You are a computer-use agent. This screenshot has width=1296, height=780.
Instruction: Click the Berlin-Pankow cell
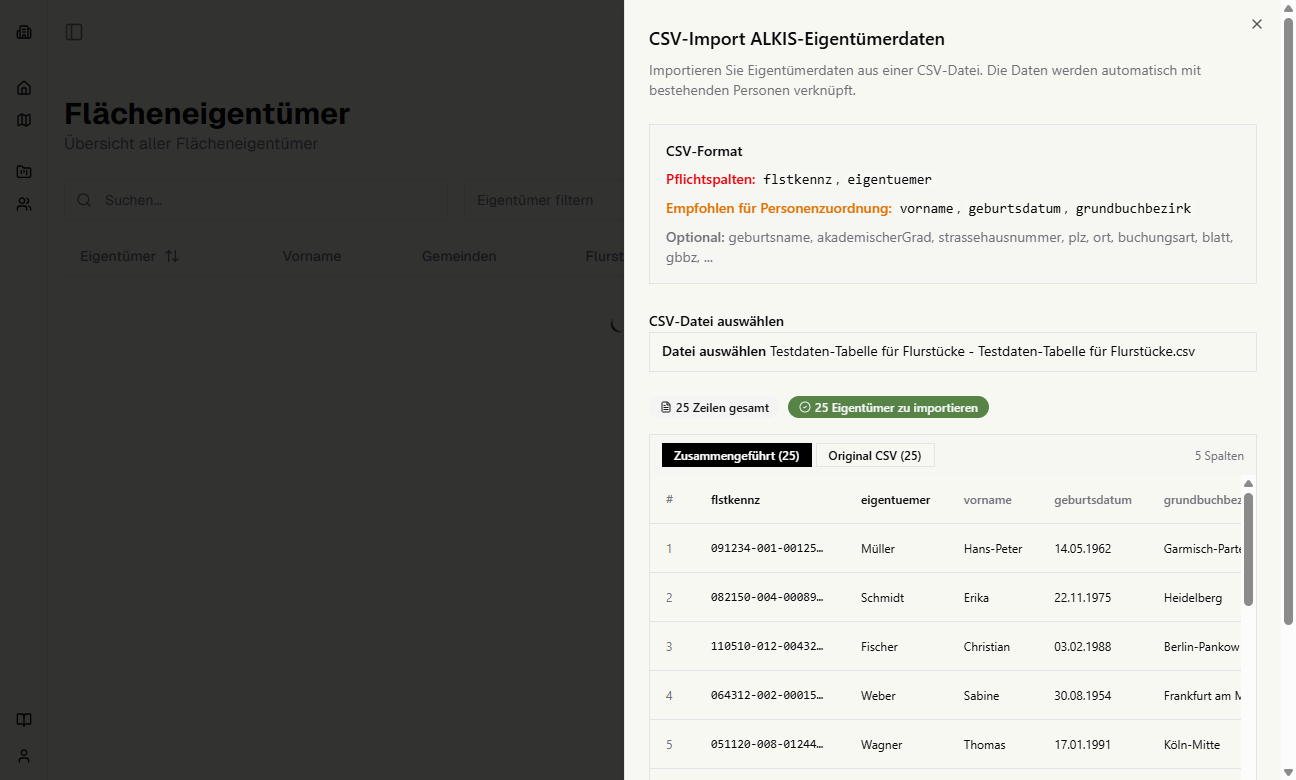[1201, 647]
